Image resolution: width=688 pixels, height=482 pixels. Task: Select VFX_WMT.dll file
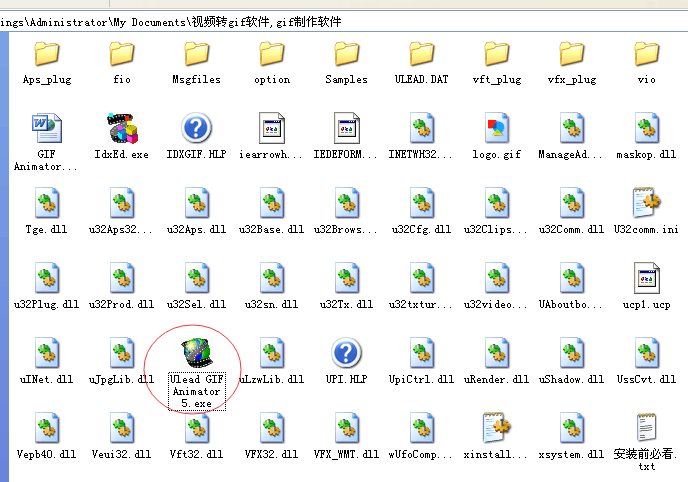[347, 428]
